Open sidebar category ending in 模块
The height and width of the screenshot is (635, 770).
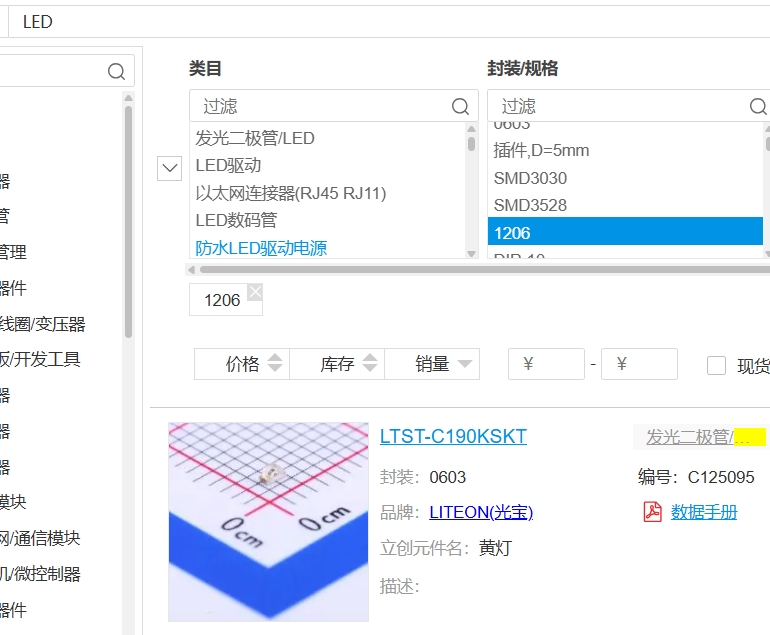13,502
